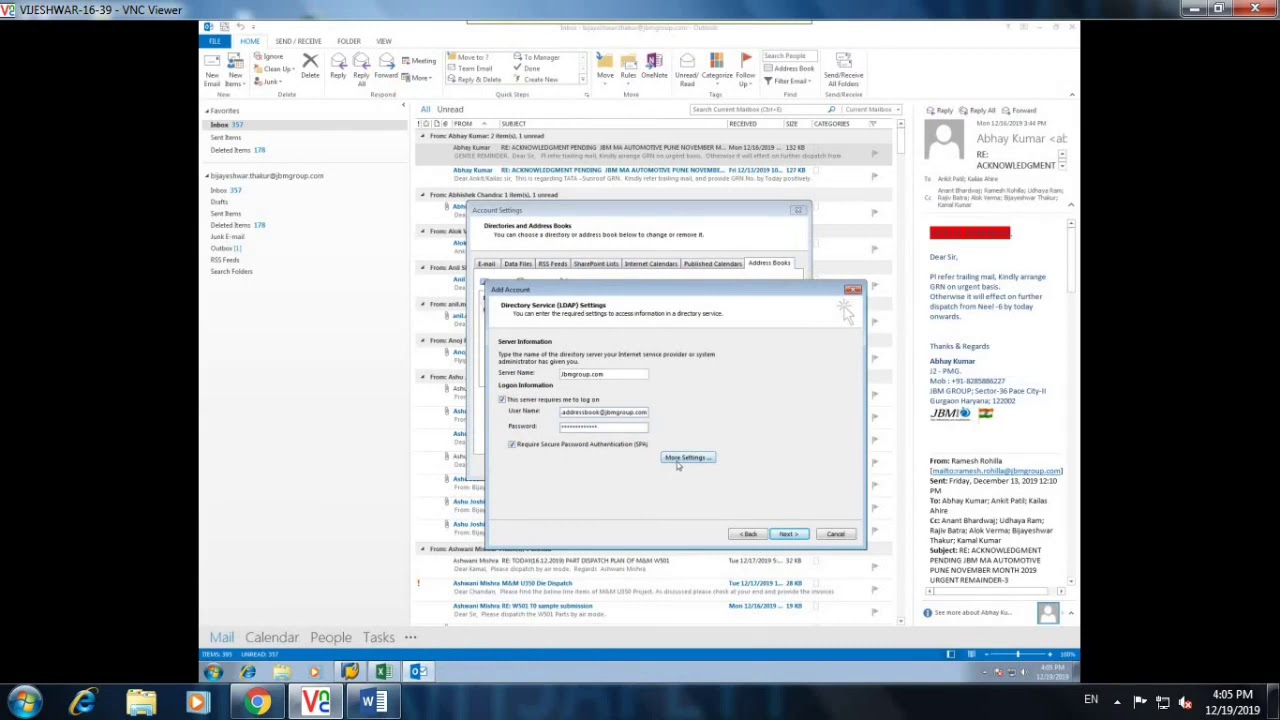Collapse the Favorites folder group
The image size is (1280, 720).
(x=207, y=111)
